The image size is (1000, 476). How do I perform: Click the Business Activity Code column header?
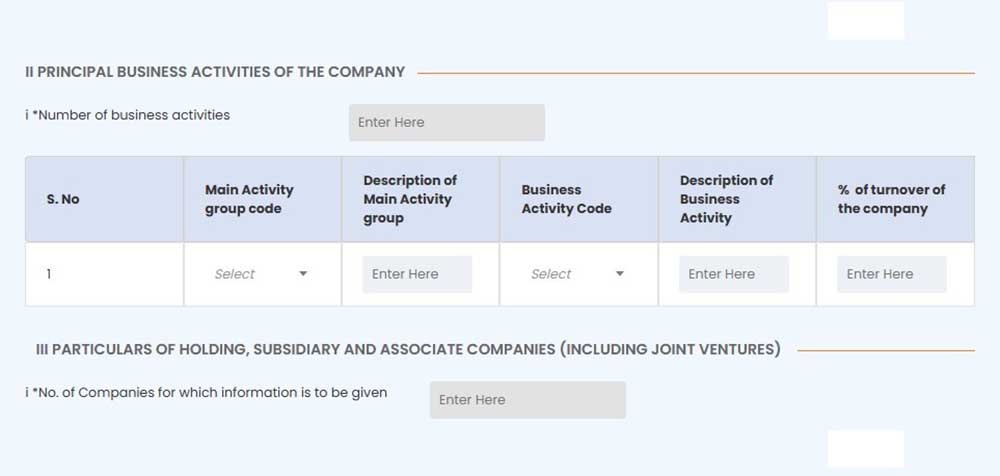pyautogui.click(x=566, y=199)
